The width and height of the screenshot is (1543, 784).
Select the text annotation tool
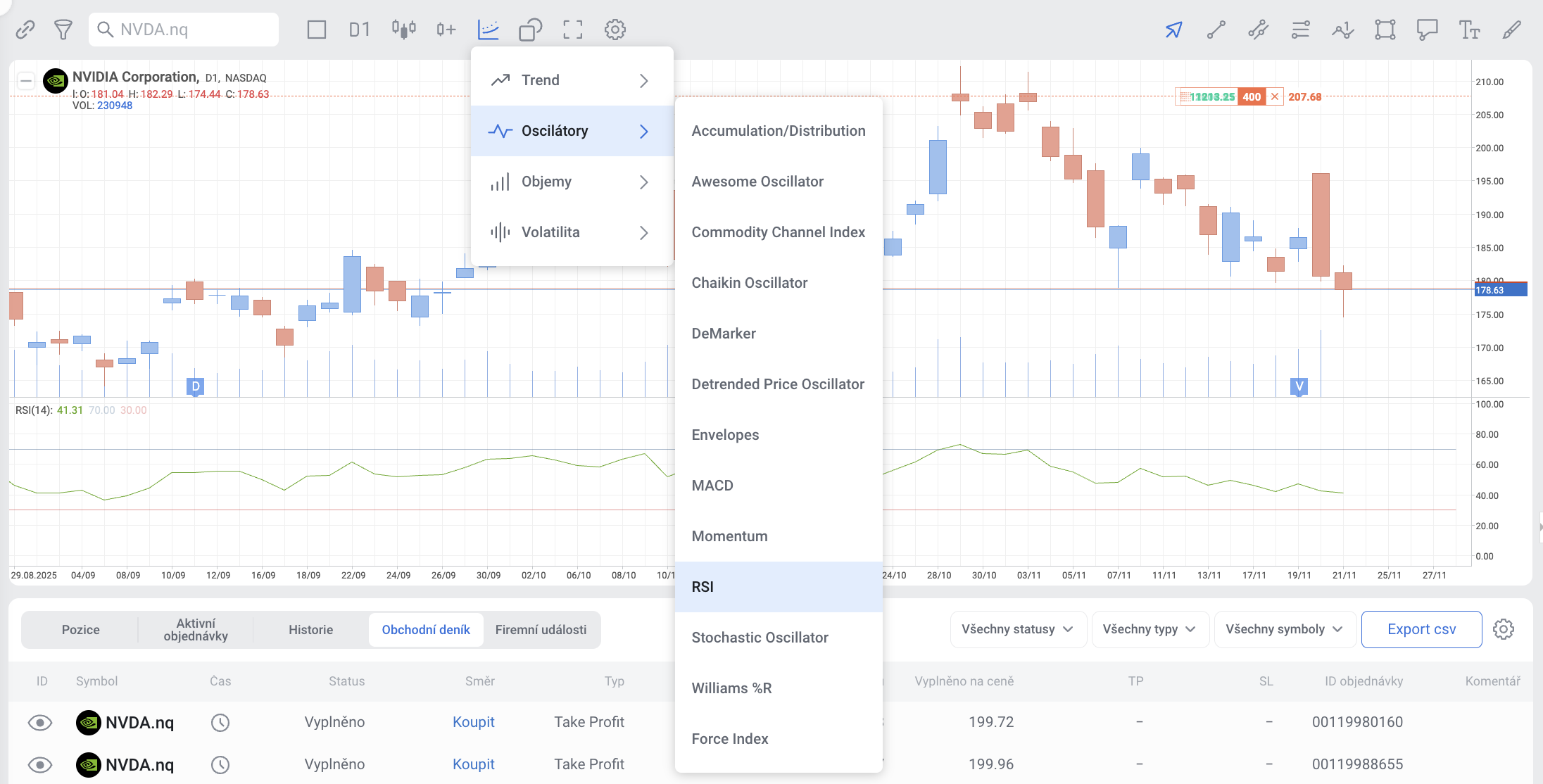1469,30
